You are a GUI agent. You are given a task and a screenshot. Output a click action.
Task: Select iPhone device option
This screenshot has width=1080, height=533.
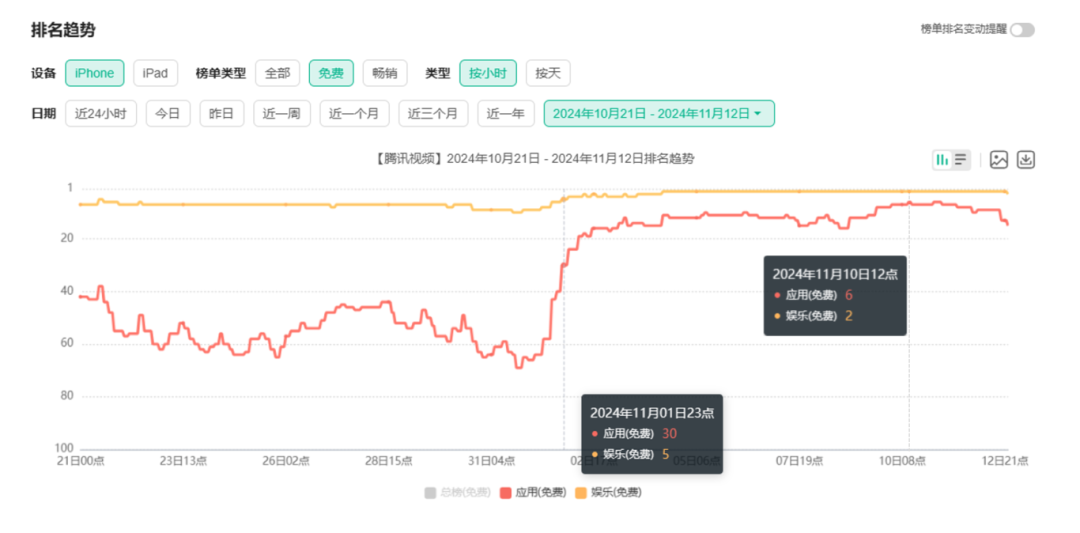point(94,73)
